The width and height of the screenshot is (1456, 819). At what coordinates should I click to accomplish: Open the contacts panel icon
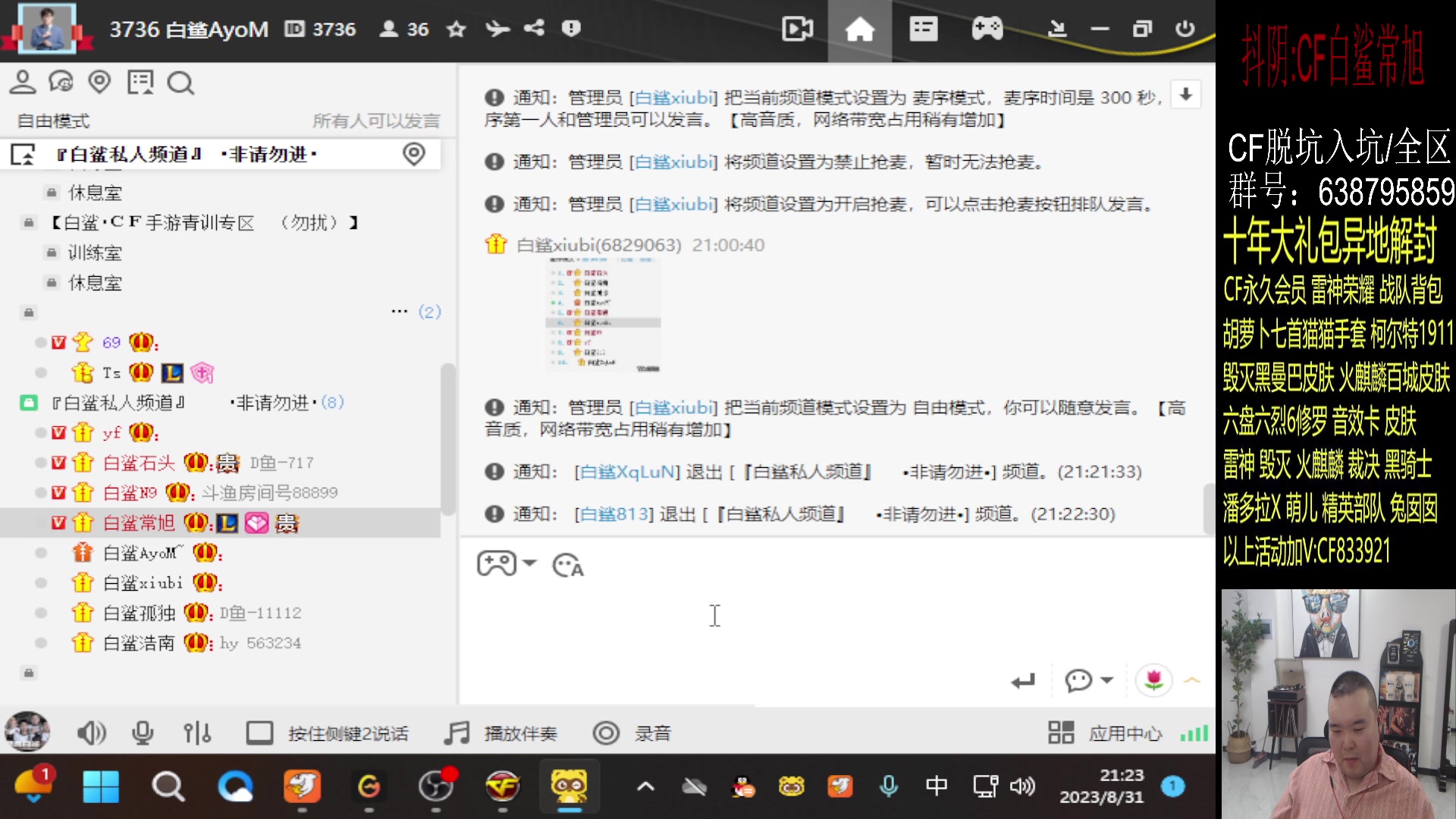click(22, 82)
